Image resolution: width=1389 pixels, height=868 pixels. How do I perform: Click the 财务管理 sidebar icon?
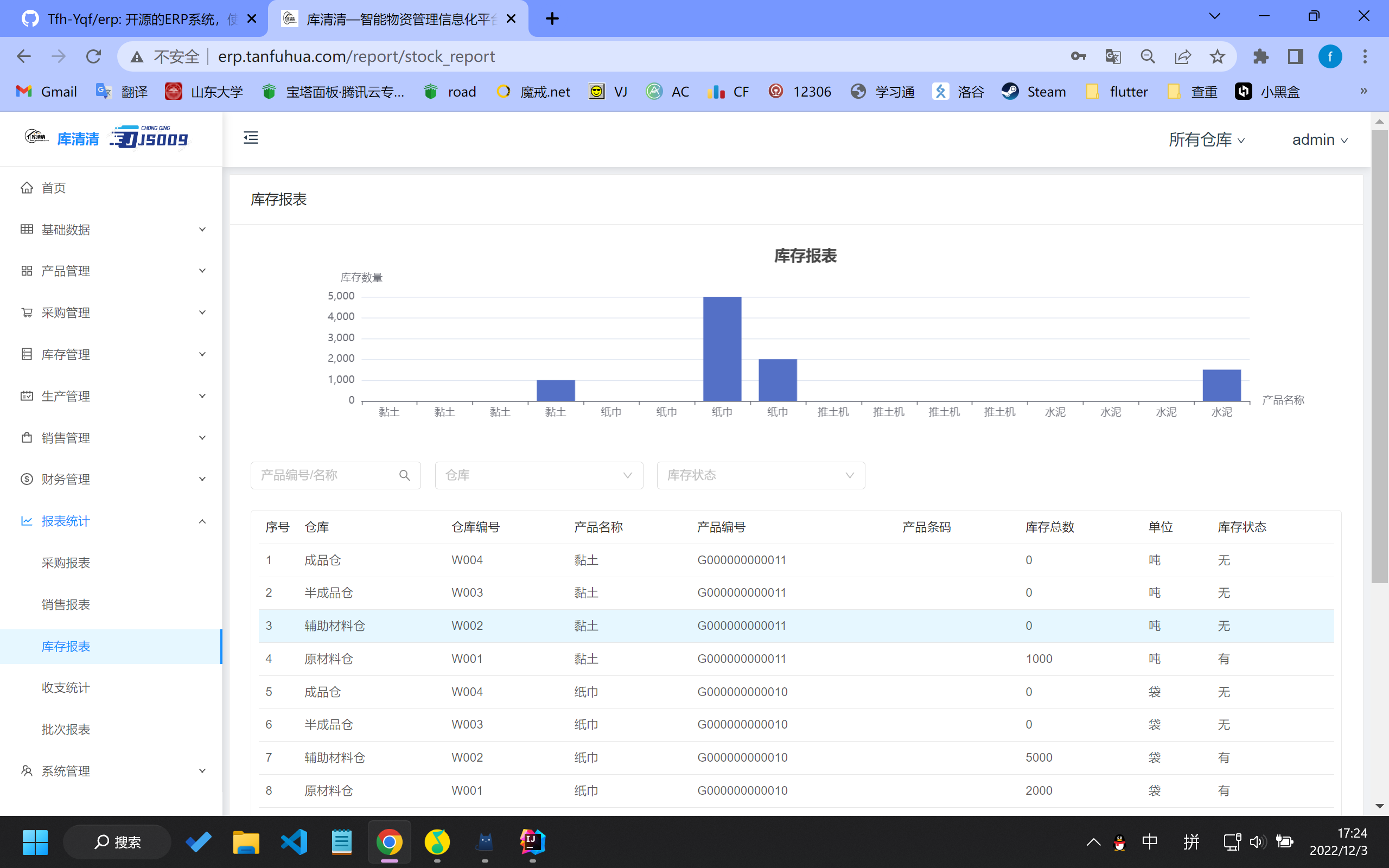(27, 479)
